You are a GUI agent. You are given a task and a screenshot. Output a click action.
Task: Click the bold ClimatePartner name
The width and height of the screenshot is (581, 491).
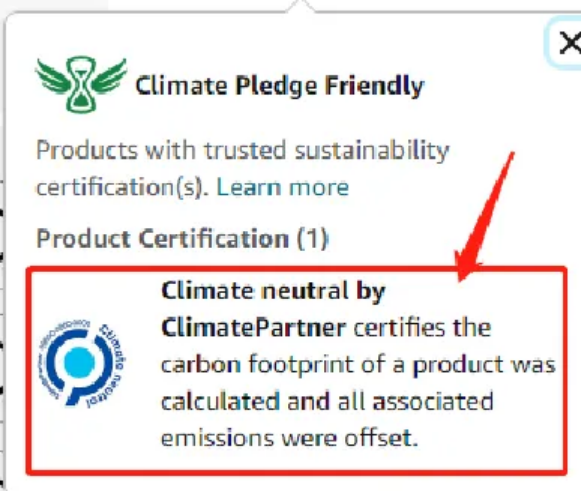(254, 328)
